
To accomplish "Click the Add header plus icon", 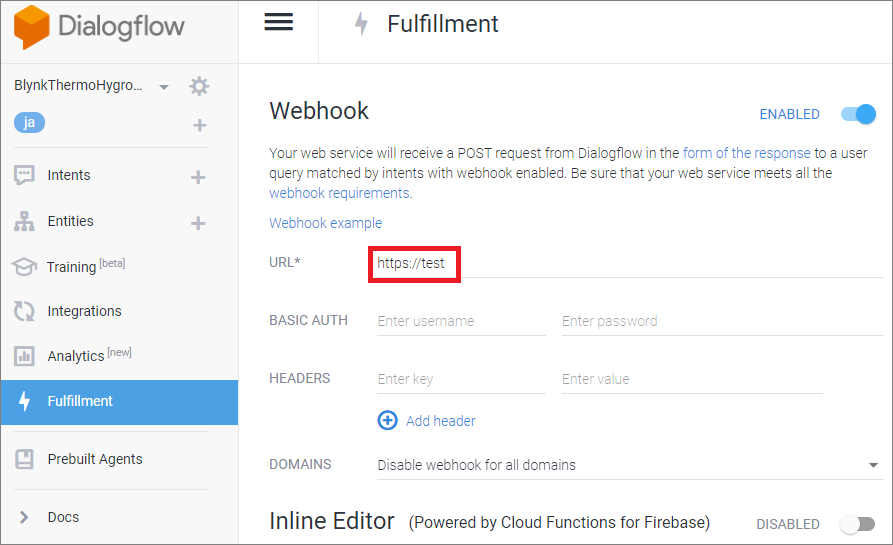I will point(387,421).
